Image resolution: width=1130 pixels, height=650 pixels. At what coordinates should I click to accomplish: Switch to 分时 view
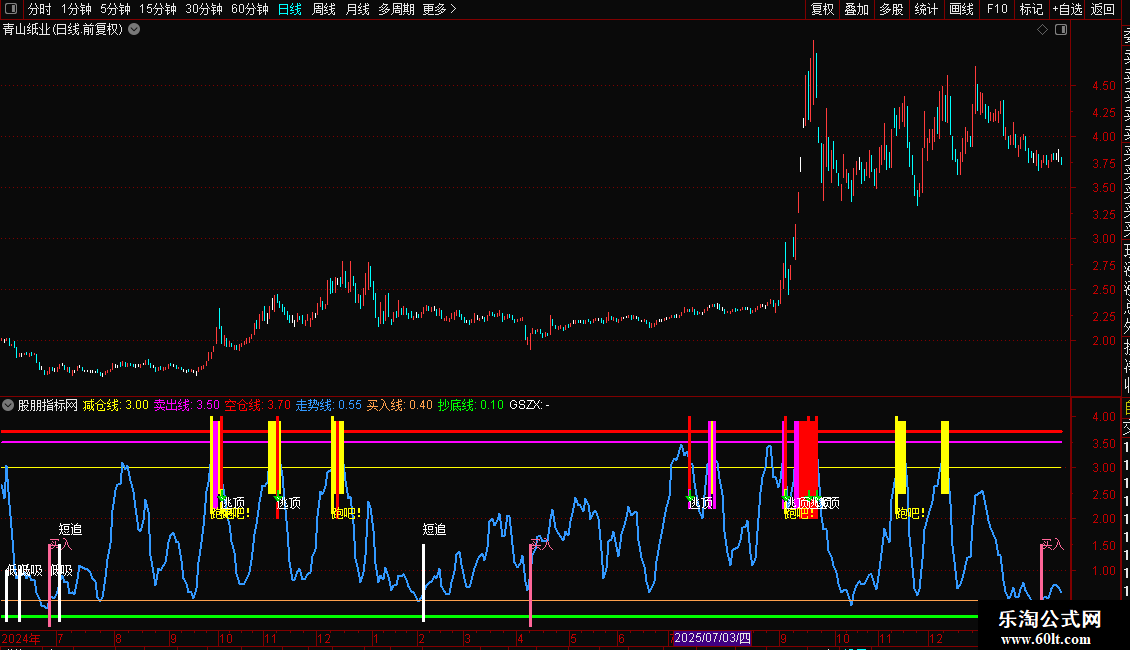pyautogui.click(x=40, y=9)
